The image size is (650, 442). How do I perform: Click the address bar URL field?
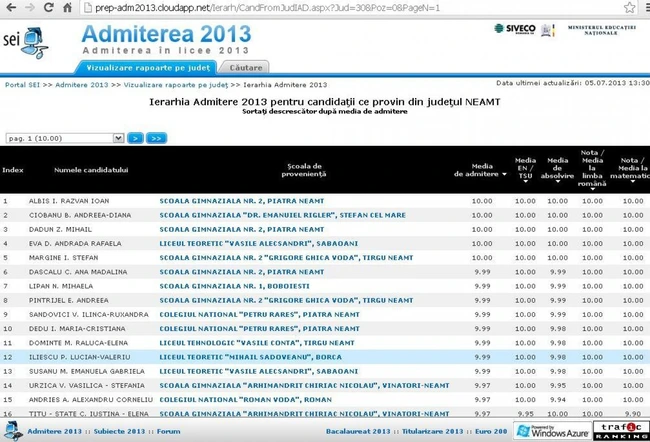352,7
